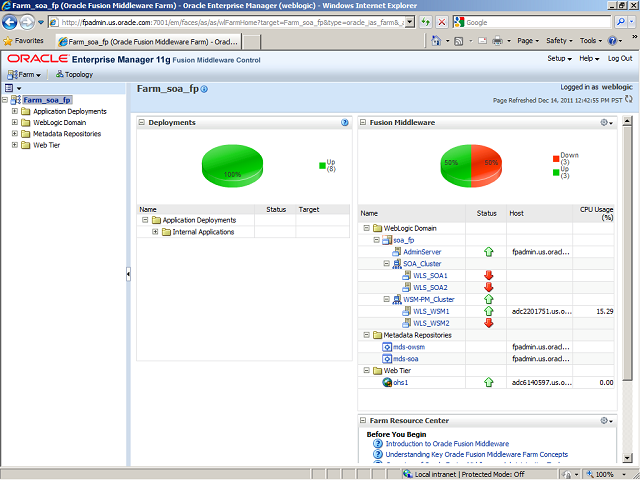Open the Setup menu

click(x=559, y=59)
